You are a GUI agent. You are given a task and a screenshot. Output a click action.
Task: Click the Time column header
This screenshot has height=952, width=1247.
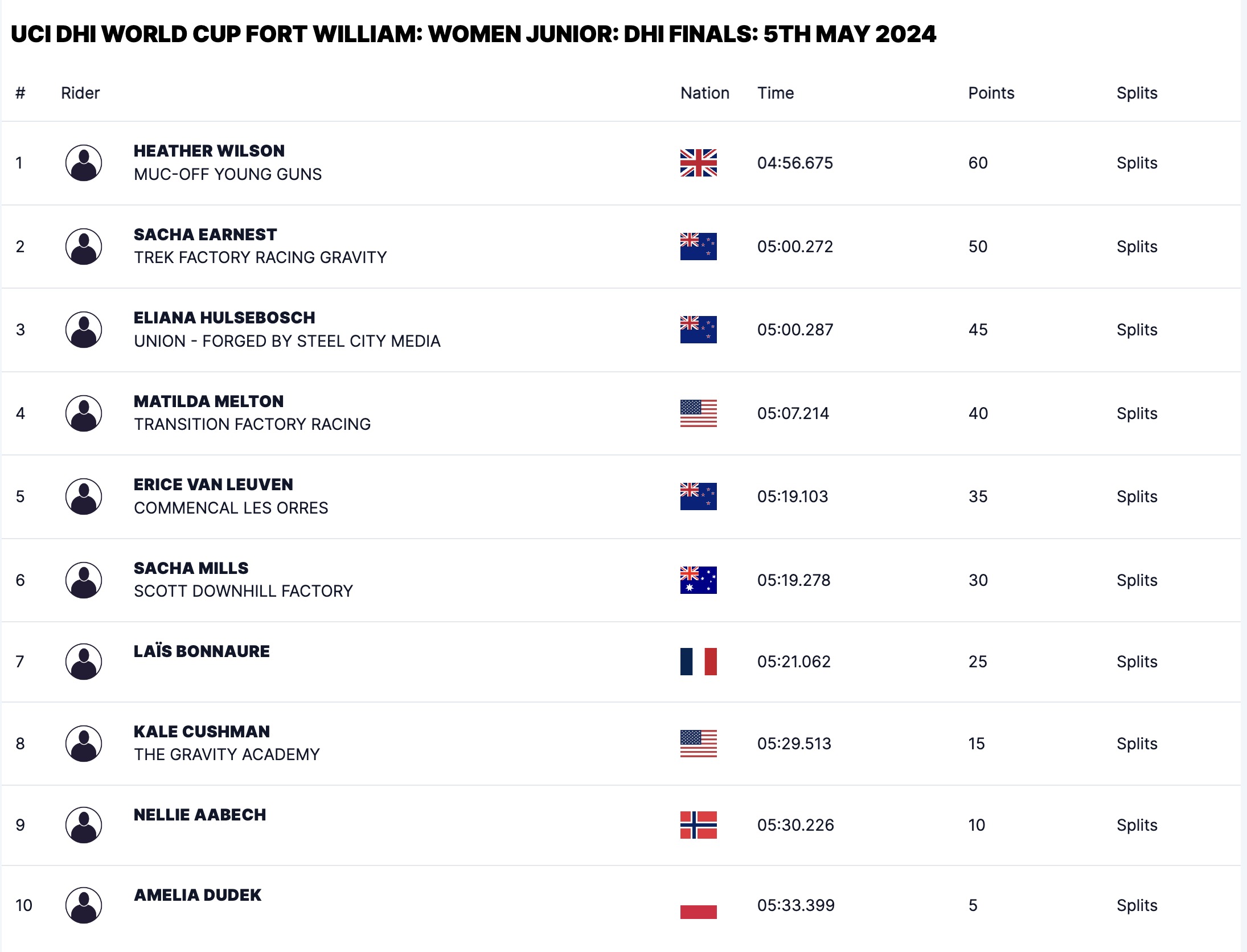(776, 93)
